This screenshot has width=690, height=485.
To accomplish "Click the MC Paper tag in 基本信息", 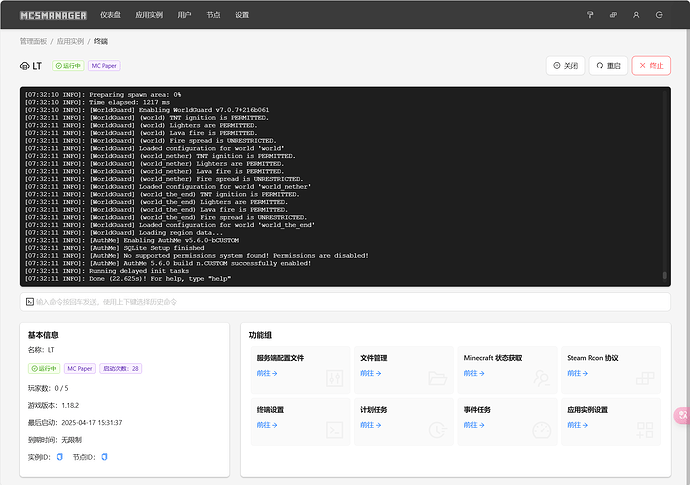I will tap(80, 368).
